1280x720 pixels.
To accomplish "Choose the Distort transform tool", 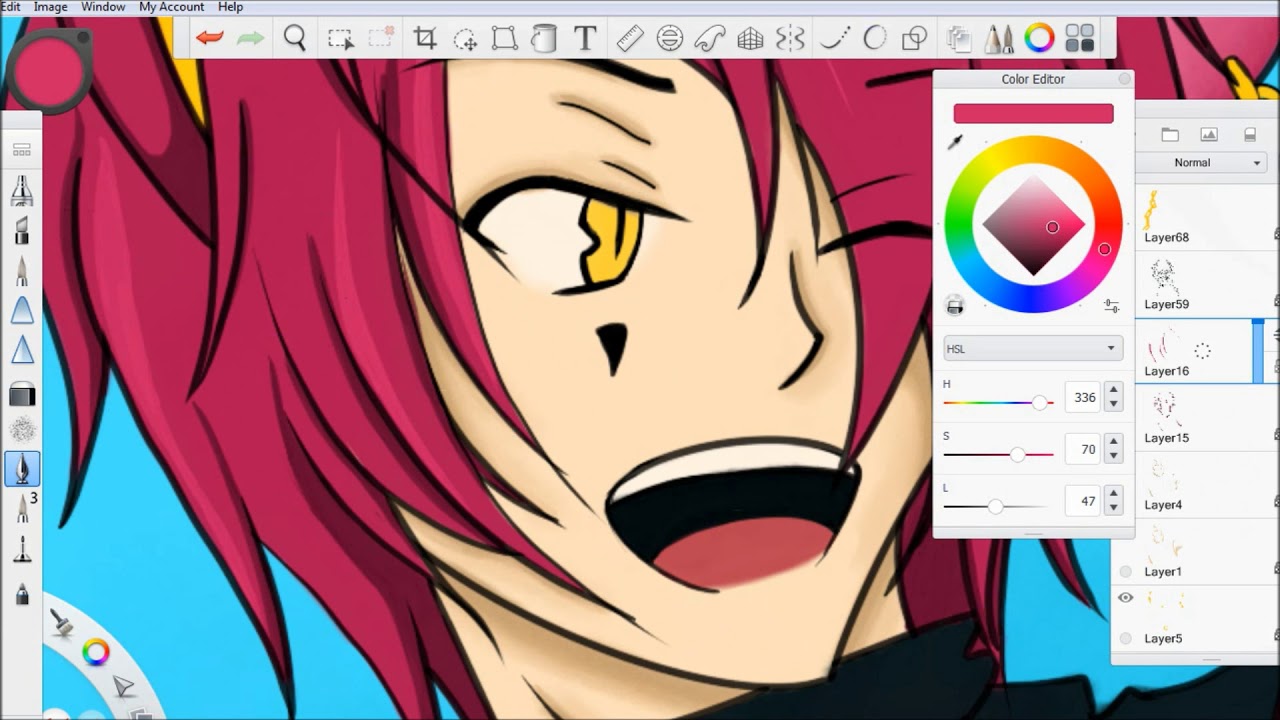I will [x=504, y=38].
